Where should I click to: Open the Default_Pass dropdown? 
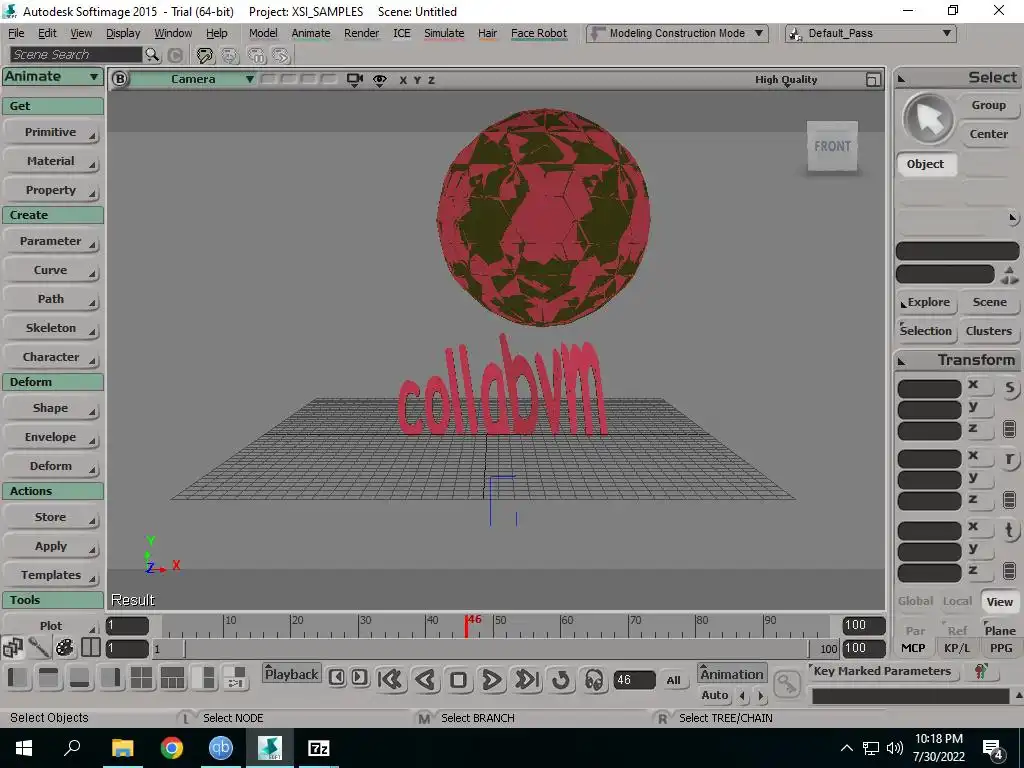click(x=871, y=33)
